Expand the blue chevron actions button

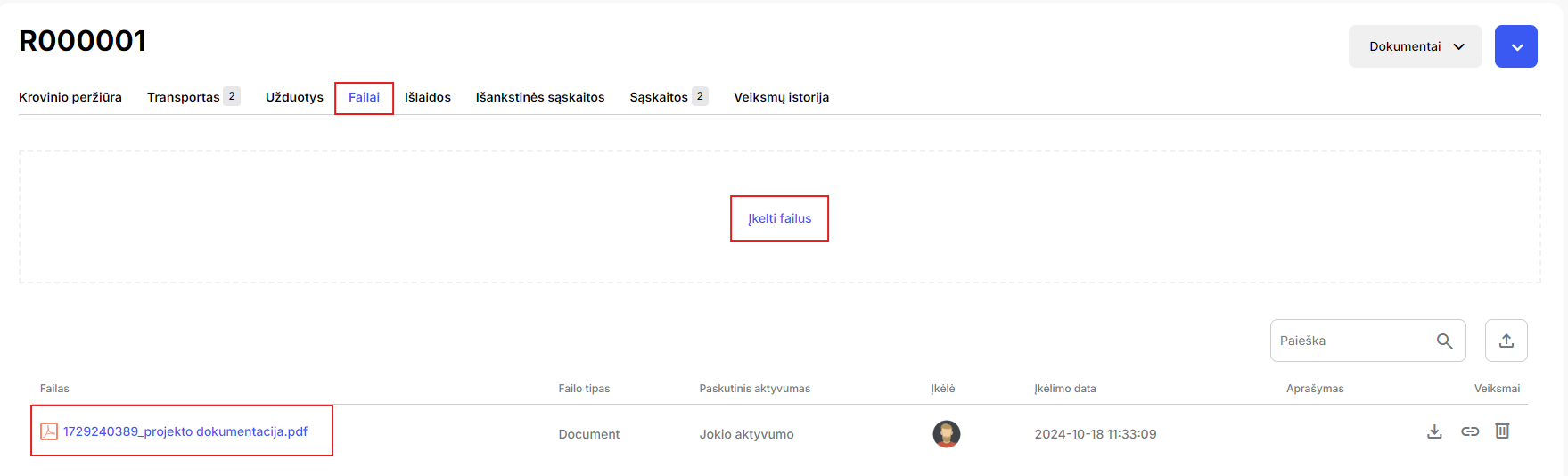[x=1516, y=46]
